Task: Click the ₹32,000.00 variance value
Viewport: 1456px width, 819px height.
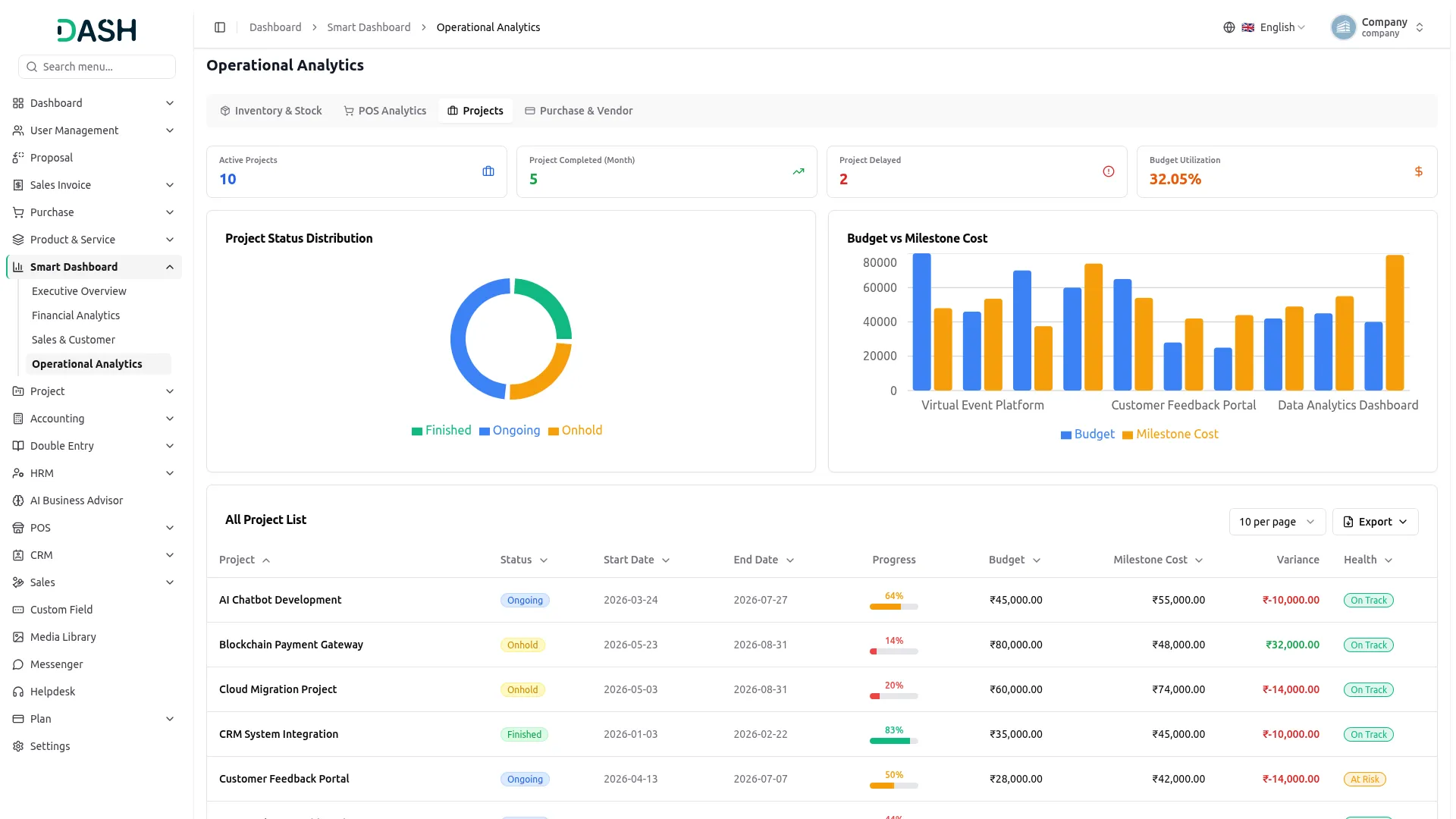Action: pyautogui.click(x=1292, y=645)
